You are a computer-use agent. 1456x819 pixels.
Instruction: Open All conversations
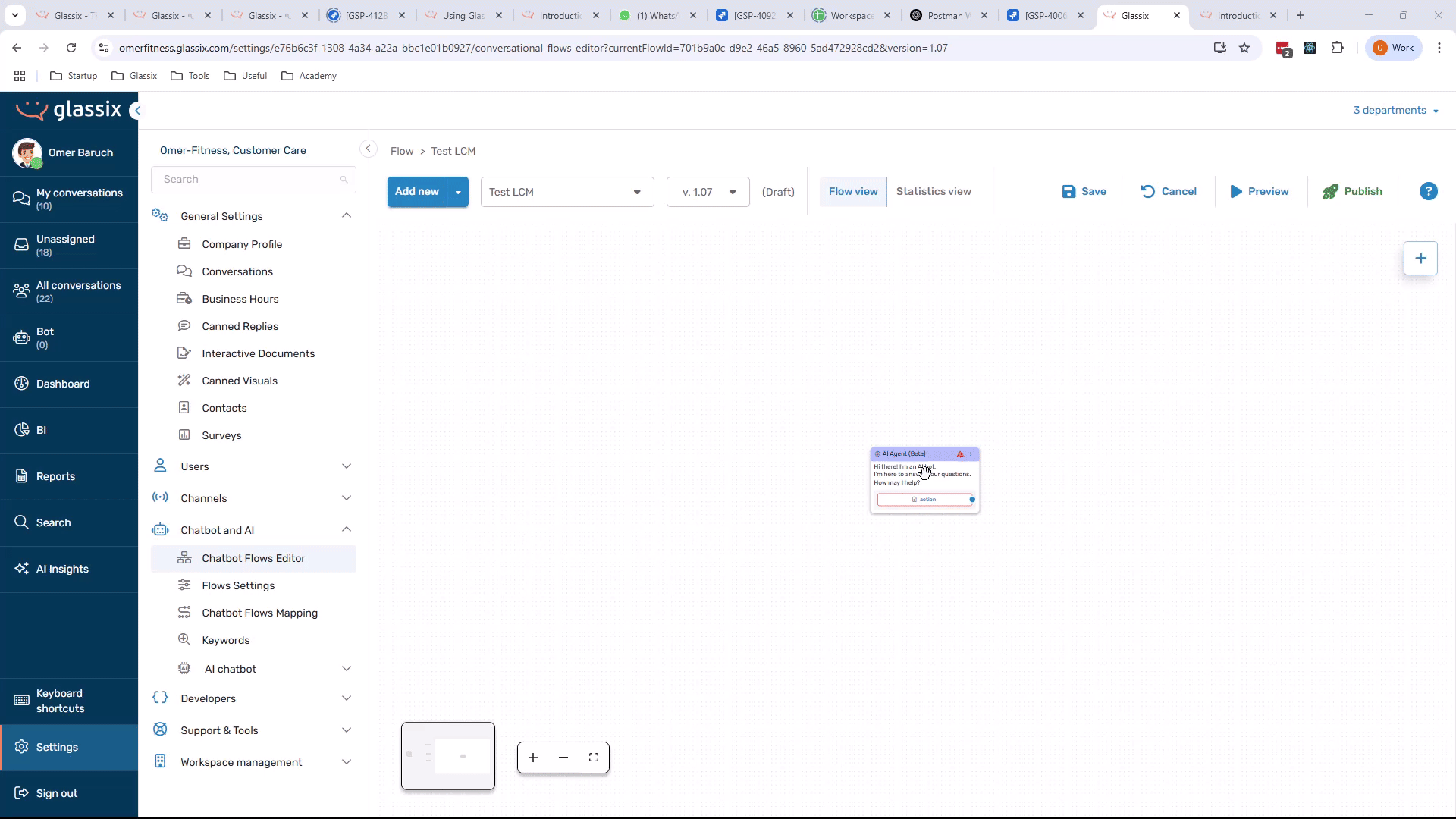[x=69, y=291]
